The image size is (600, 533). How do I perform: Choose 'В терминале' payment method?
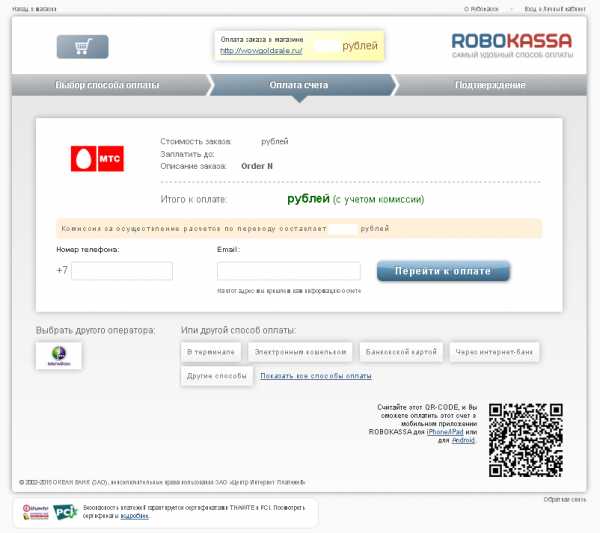pyautogui.click(x=210, y=351)
